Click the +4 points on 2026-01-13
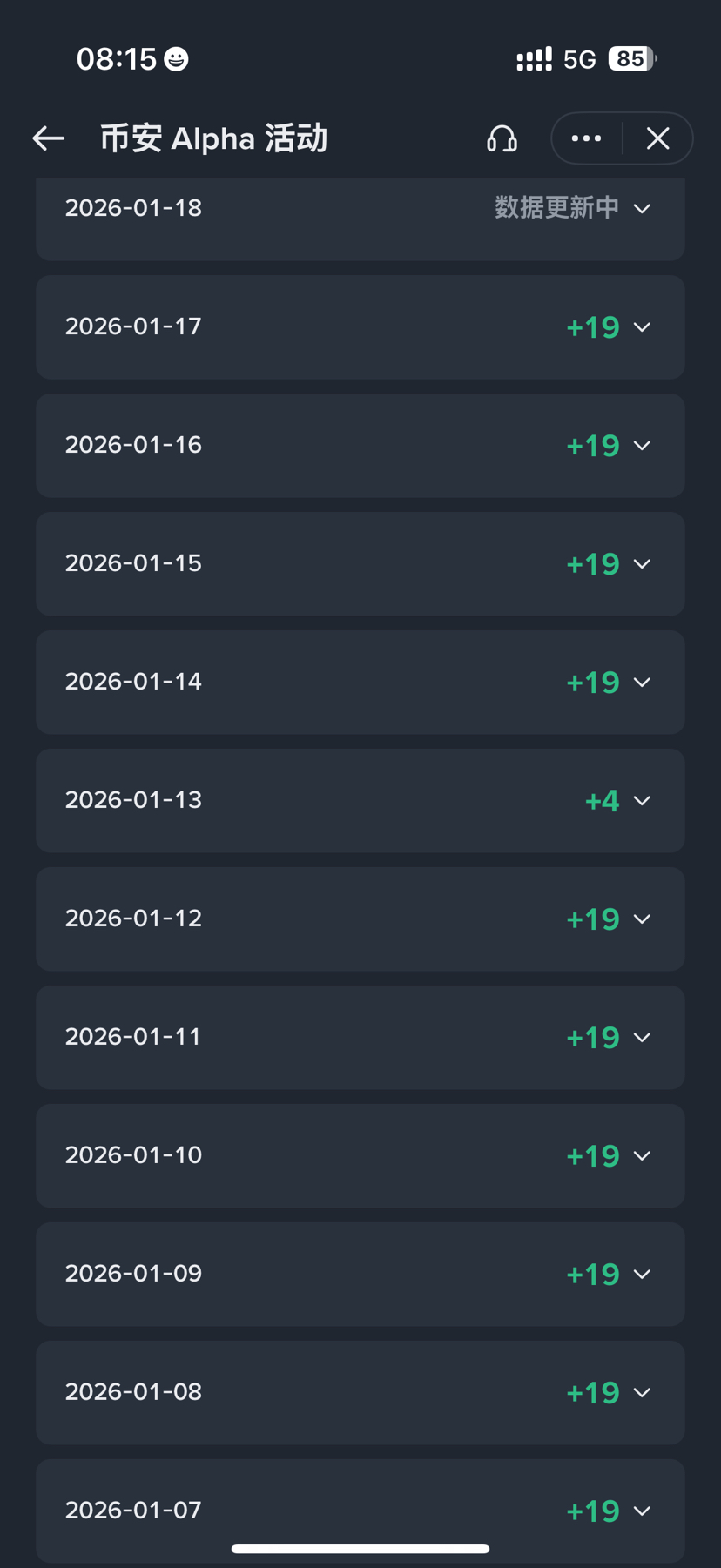This screenshot has height=1568, width=721. (x=603, y=801)
